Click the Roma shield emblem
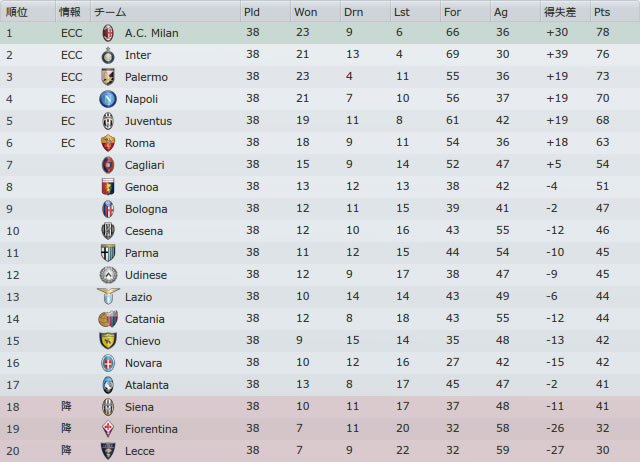The width and height of the screenshot is (640, 462). click(108, 143)
